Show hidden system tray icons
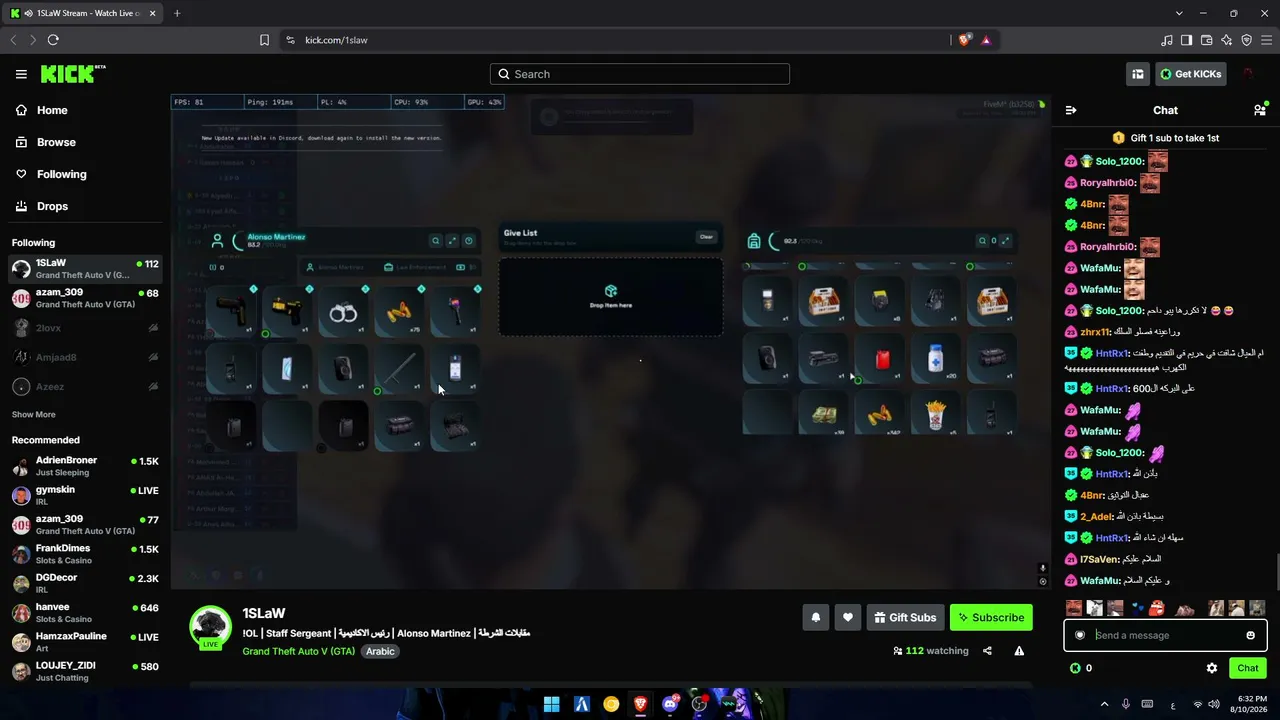1280x720 pixels. coord(1104,704)
